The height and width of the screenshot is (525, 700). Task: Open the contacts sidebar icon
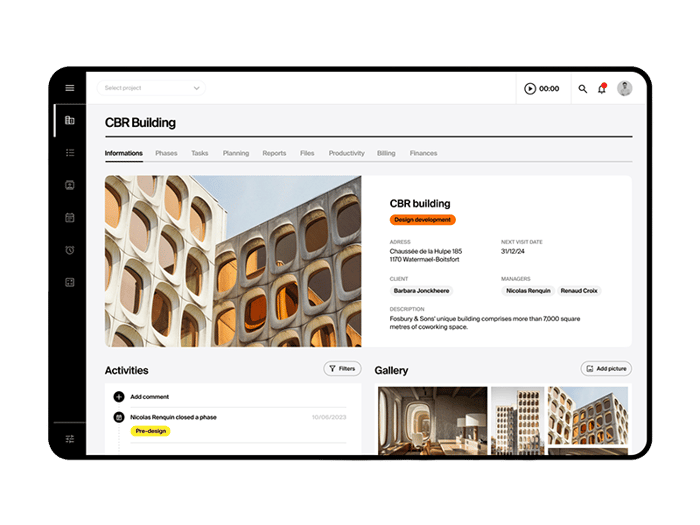click(x=70, y=185)
